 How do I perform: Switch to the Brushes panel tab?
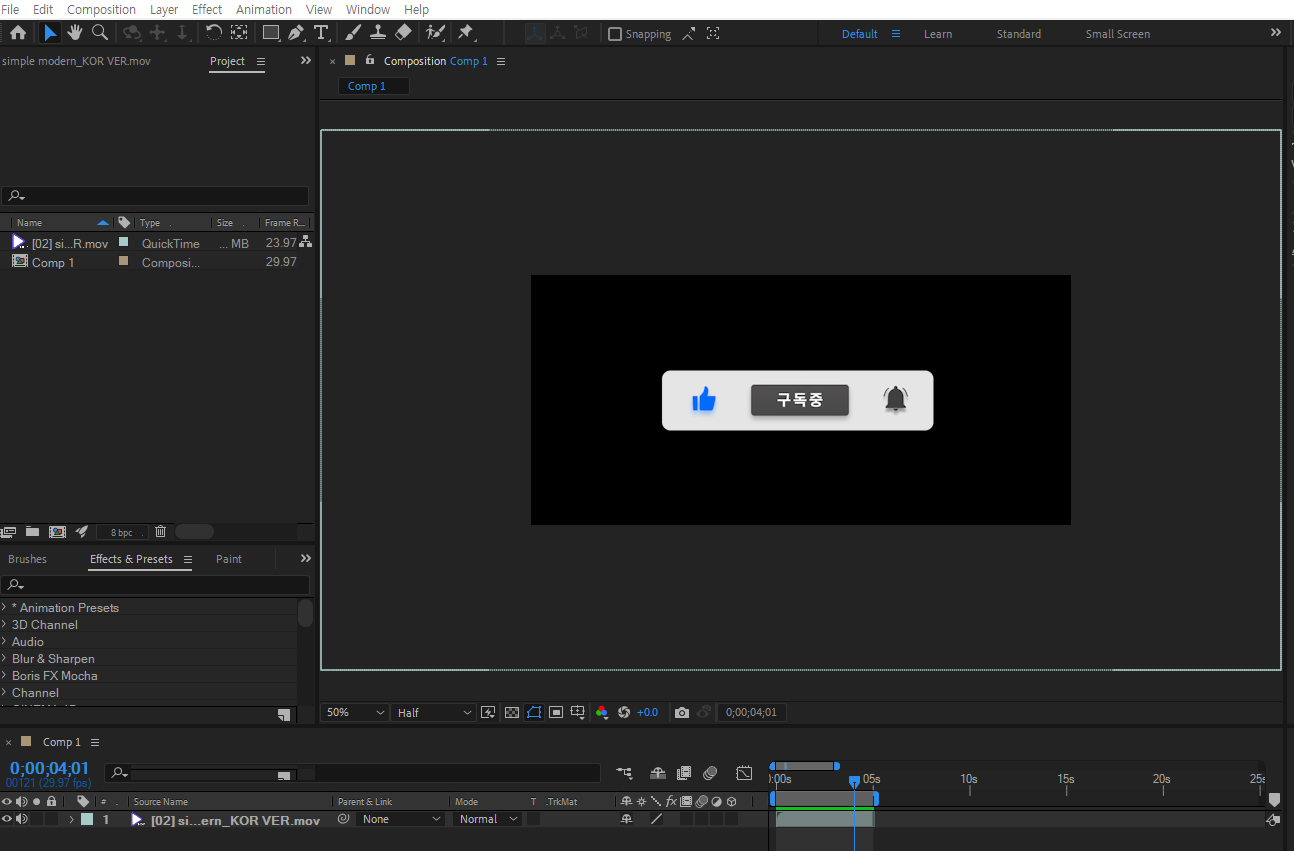coord(27,559)
